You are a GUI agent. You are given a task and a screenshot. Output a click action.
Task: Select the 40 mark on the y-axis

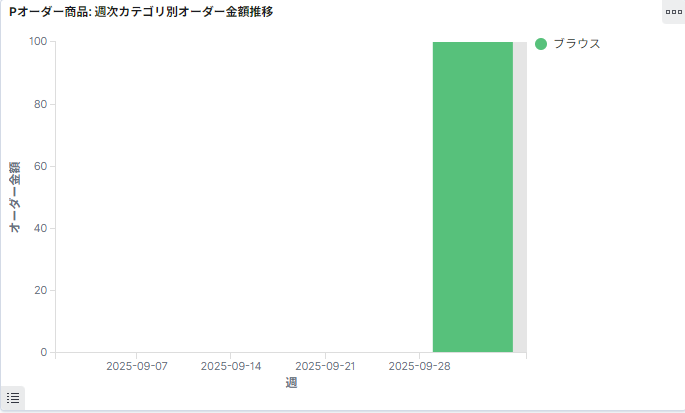[41, 228]
